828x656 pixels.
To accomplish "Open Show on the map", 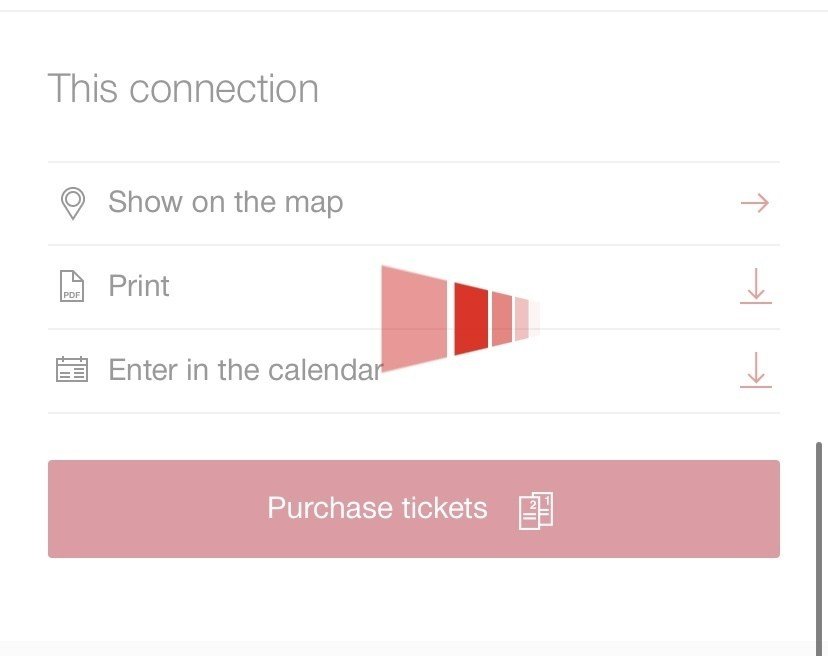I will tap(225, 202).
